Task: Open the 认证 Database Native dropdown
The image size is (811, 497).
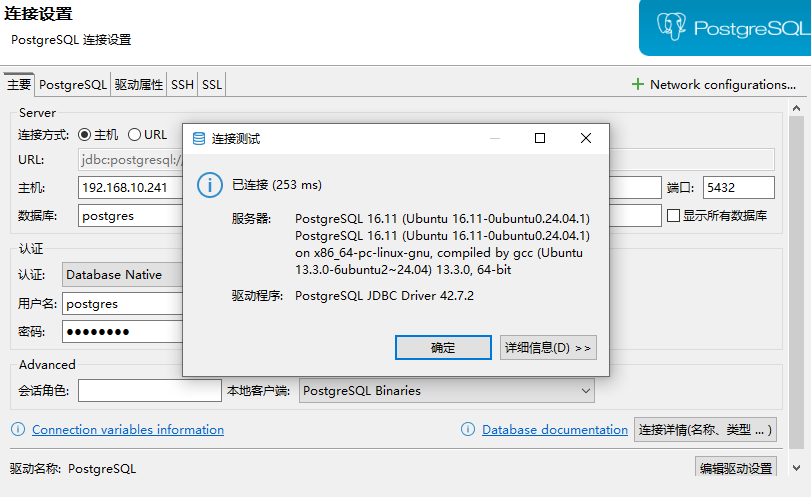Action: 120,274
